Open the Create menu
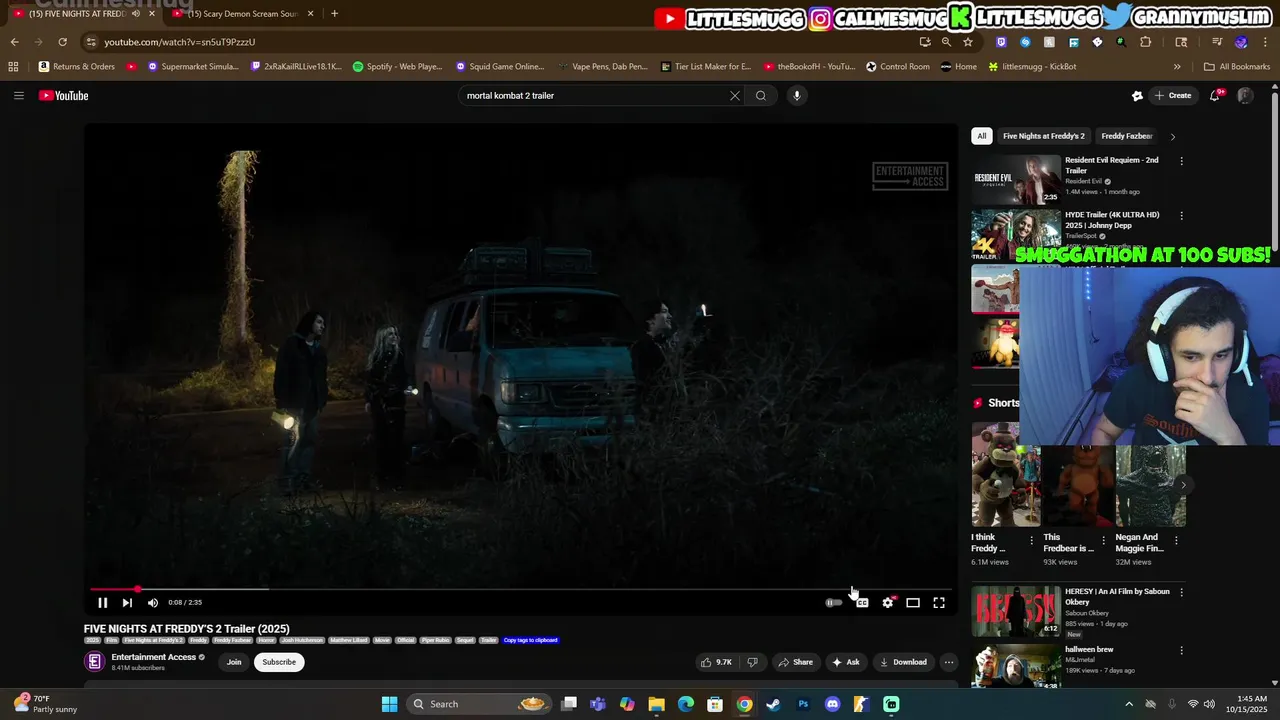1280x720 pixels. (x=1173, y=96)
